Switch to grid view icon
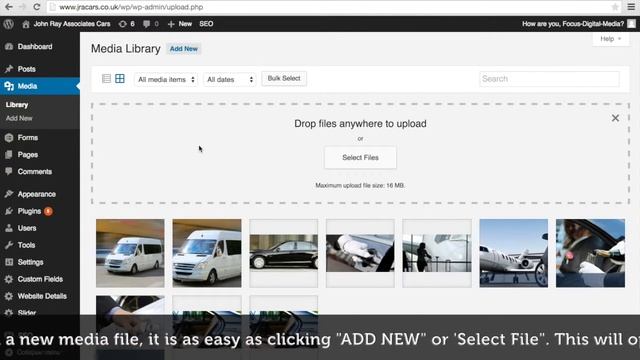The width and height of the screenshot is (640, 360). coord(120,79)
